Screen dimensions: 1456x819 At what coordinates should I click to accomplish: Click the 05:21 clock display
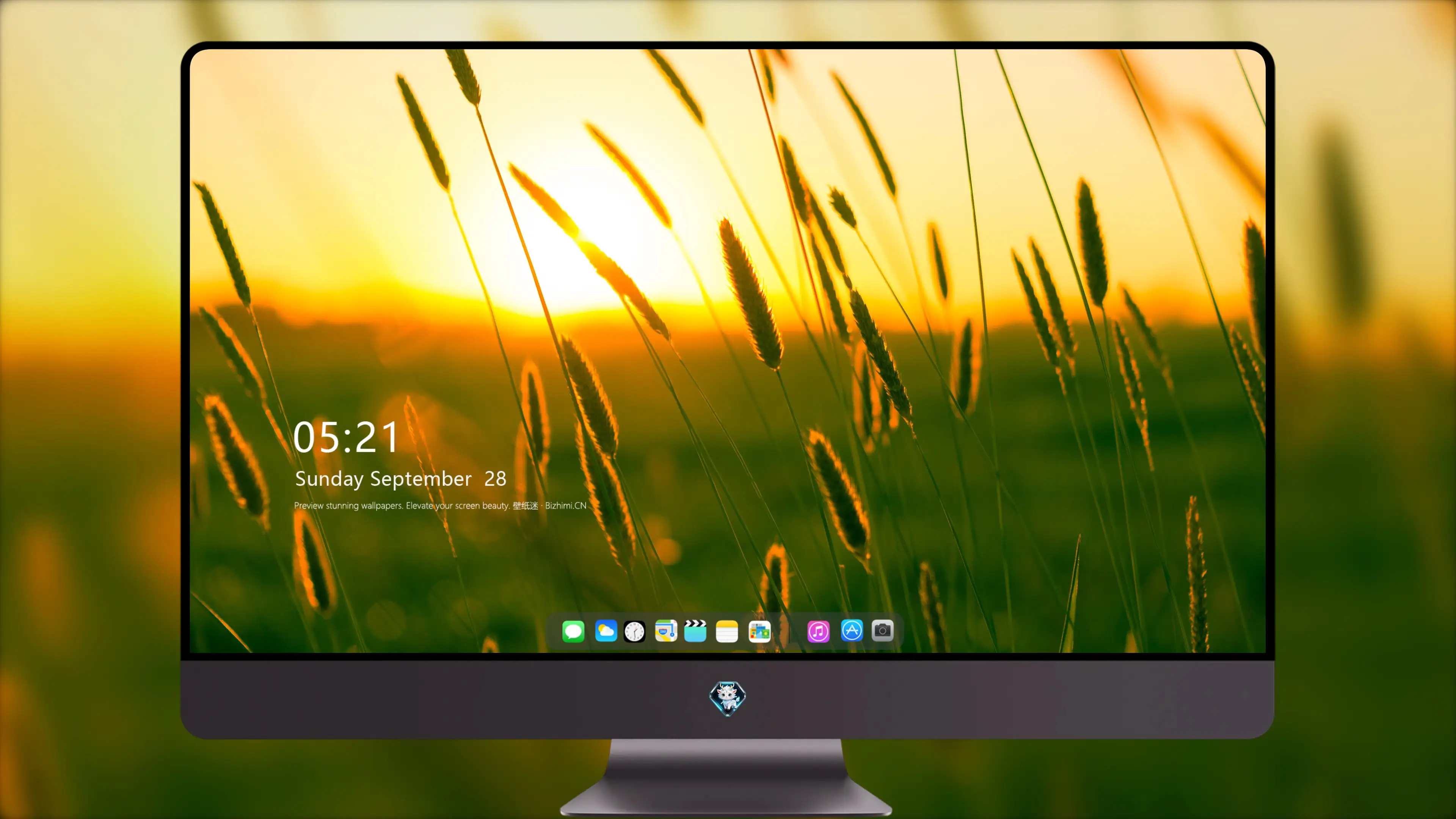tap(346, 438)
